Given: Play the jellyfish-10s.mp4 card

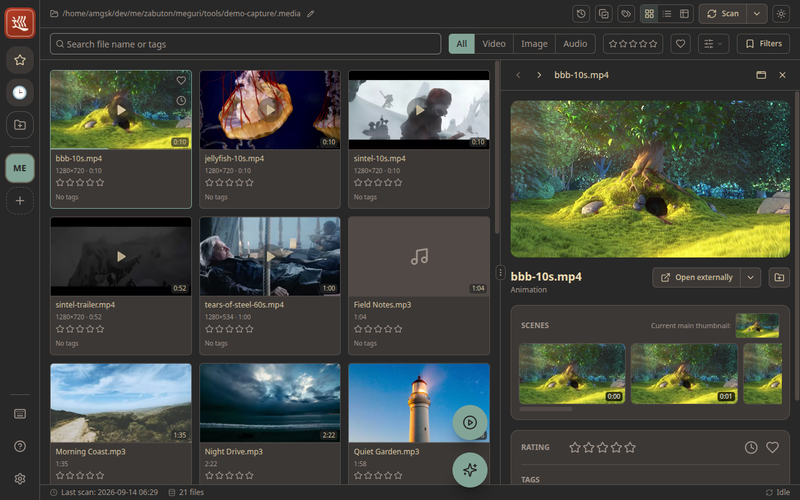Looking at the screenshot, I should point(270,110).
